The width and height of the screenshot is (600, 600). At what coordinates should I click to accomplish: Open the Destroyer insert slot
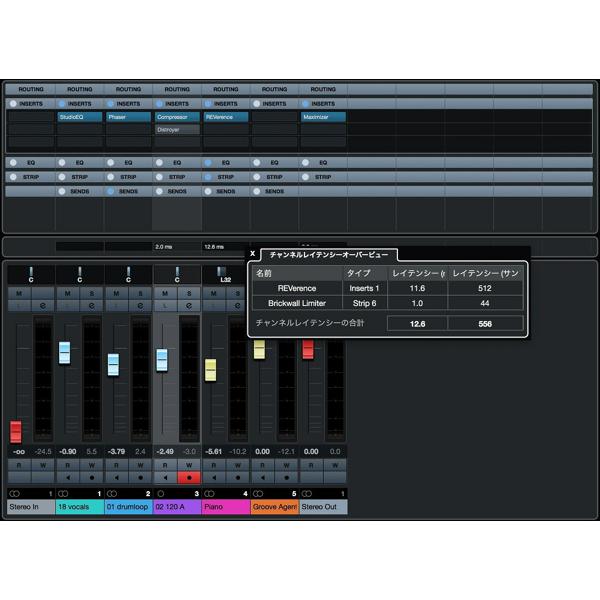(177, 130)
